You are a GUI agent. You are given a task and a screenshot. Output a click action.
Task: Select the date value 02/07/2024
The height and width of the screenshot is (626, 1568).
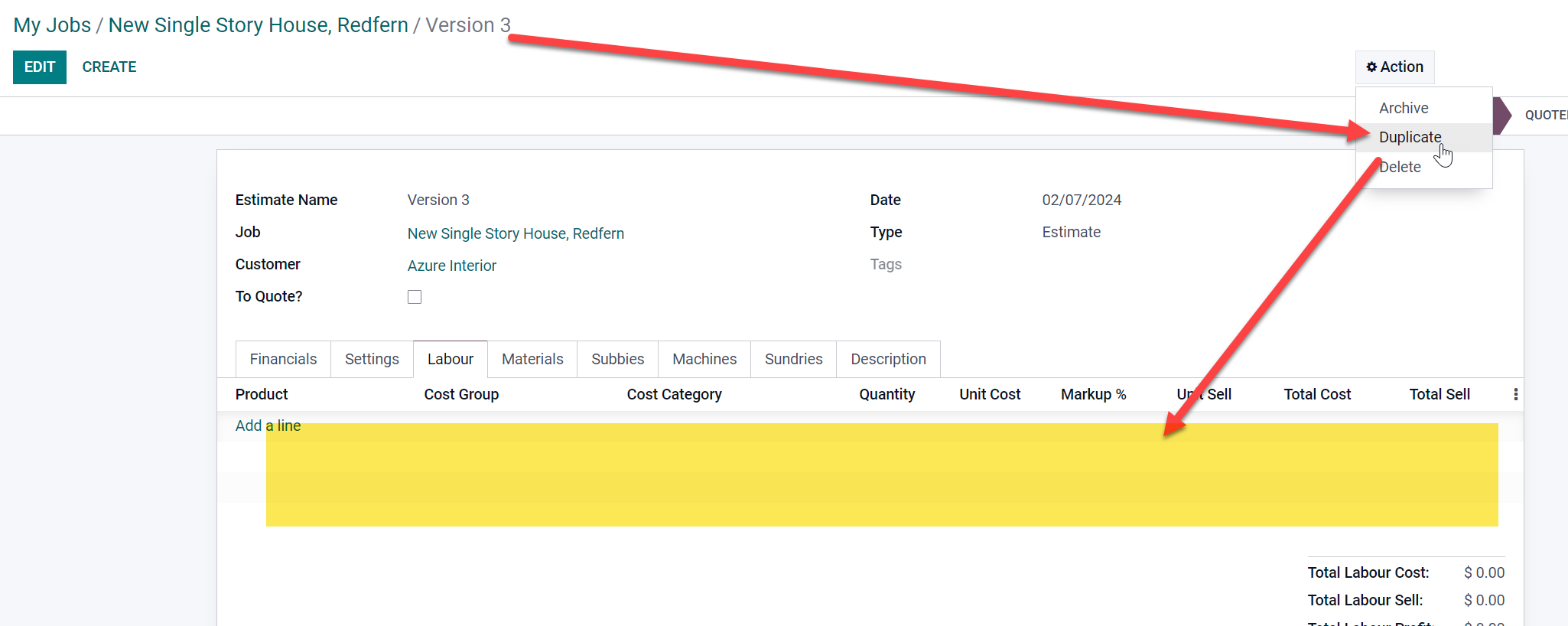click(x=1082, y=200)
